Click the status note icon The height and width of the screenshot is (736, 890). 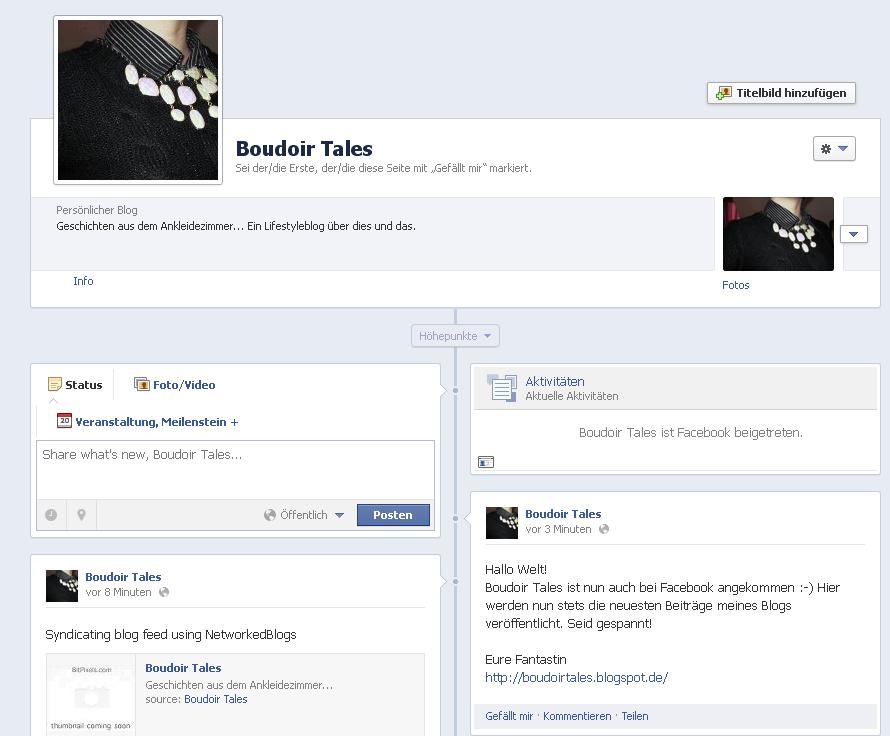click(x=54, y=385)
